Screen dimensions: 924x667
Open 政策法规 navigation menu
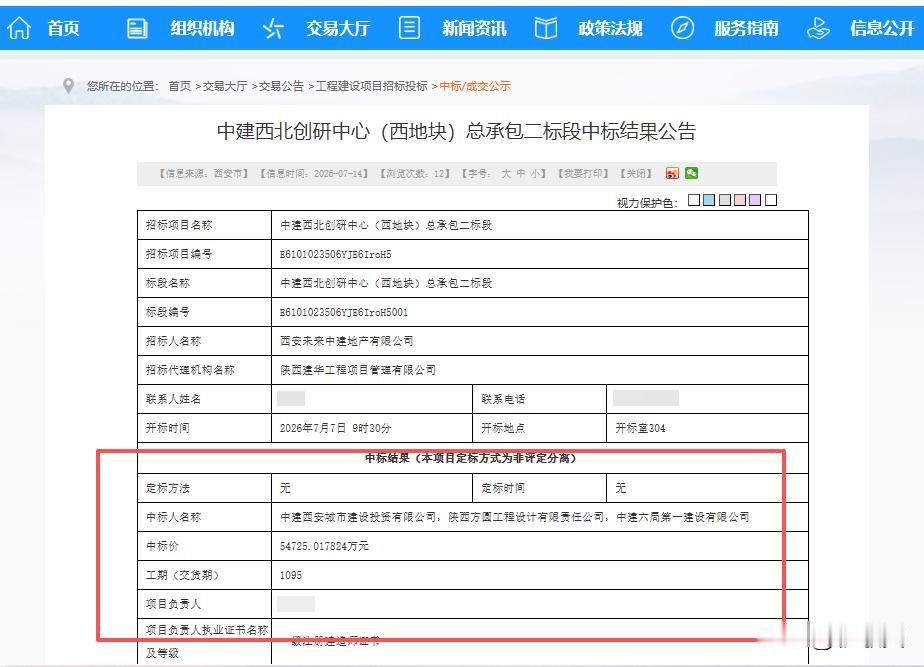[x=610, y=28]
